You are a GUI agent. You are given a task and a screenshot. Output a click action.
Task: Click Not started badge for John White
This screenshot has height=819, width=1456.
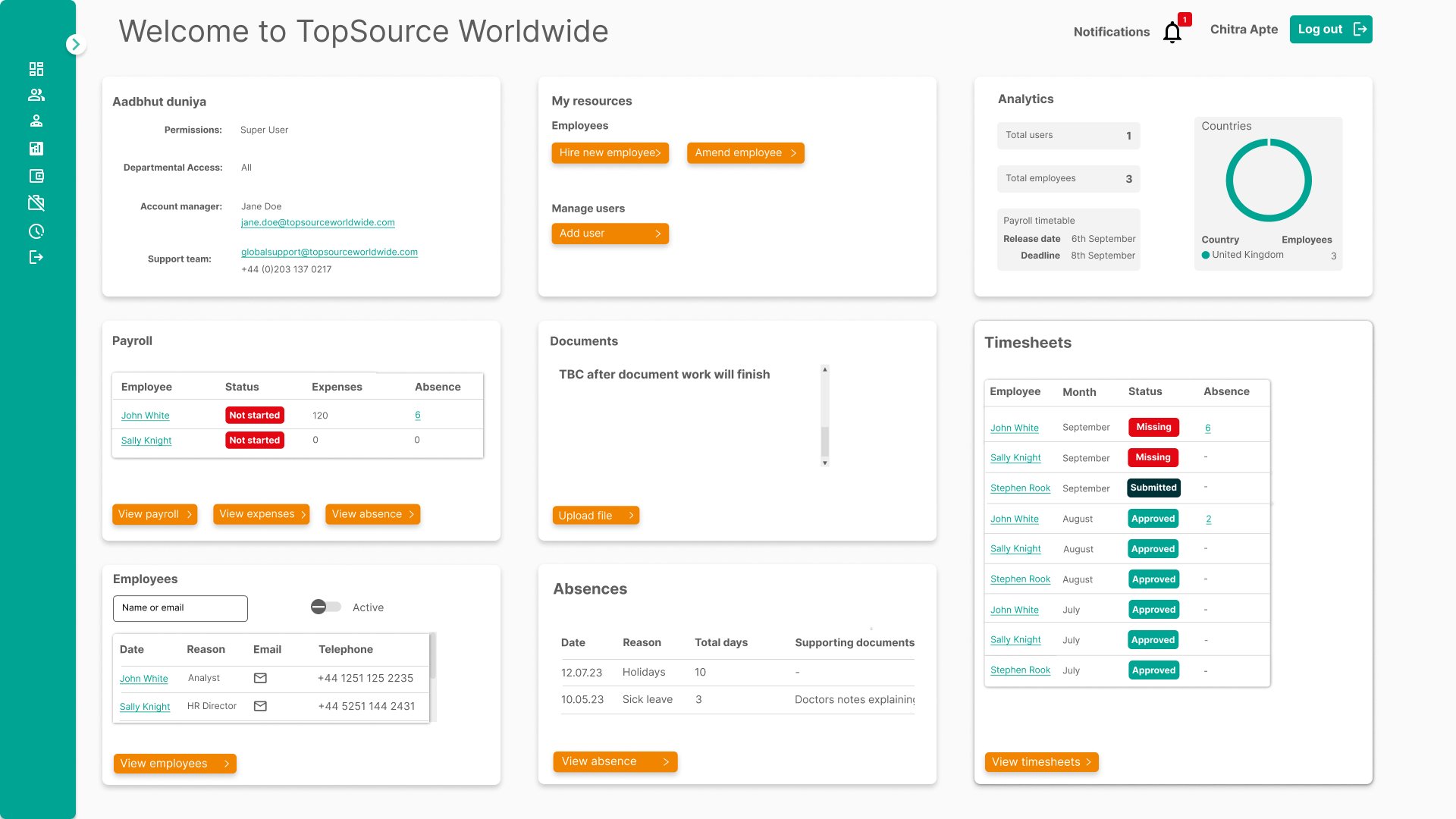pos(255,416)
